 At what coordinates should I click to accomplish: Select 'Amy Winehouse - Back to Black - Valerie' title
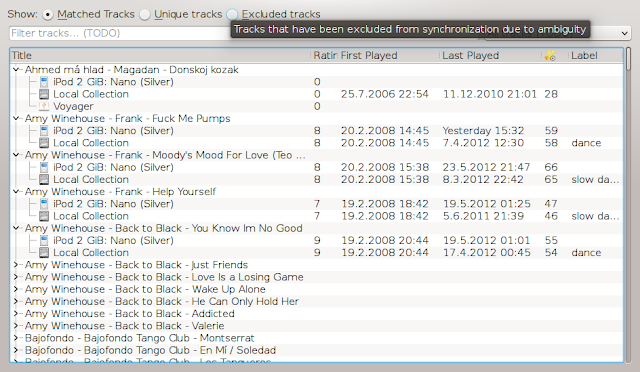(x=124, y=326)
